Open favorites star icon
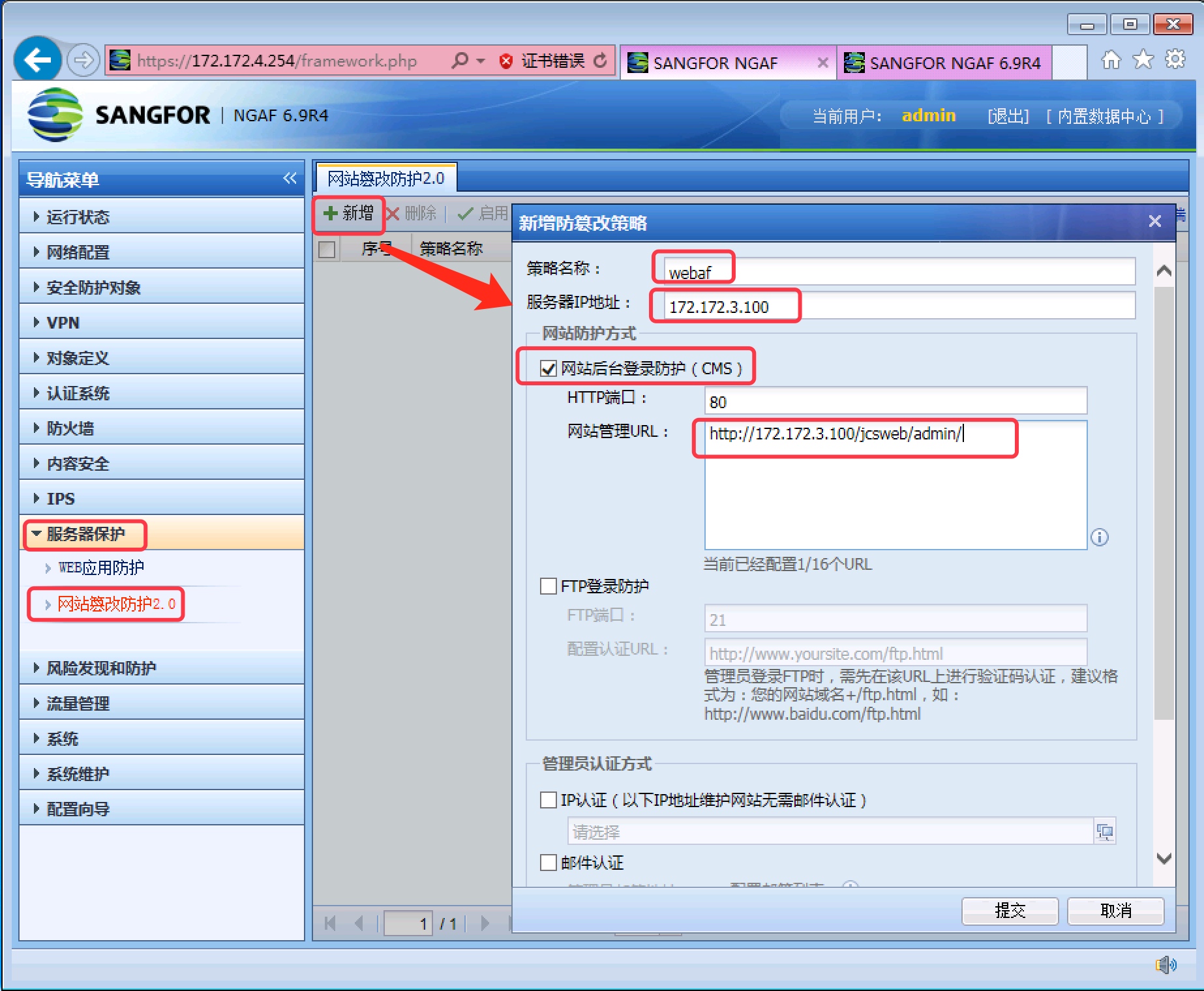 pyautogui.click(x=1143, y=60)
